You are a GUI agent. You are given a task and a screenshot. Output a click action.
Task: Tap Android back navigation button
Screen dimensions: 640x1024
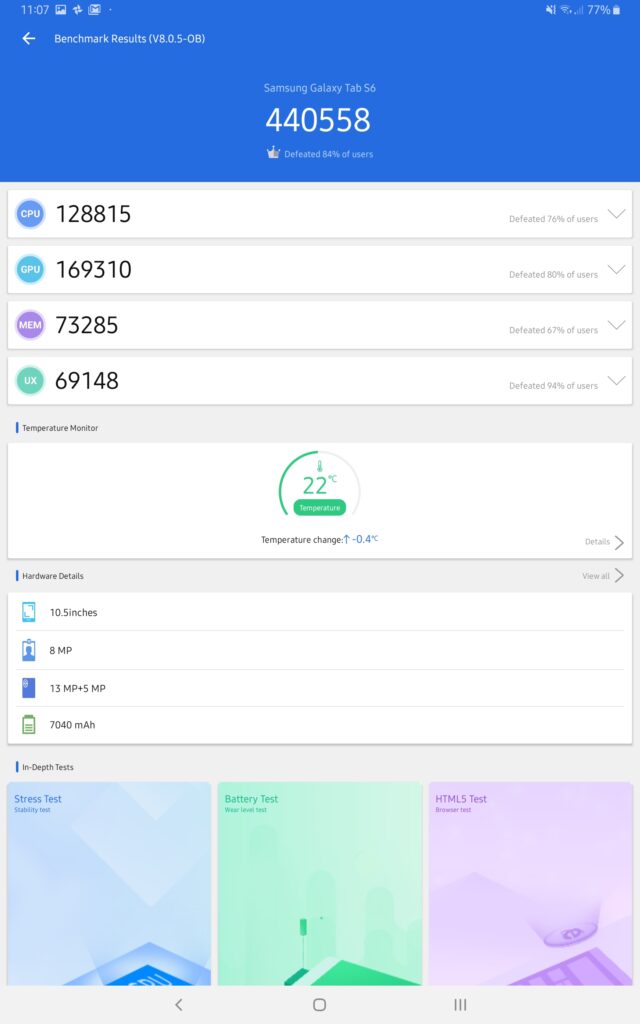(179, 1004)
